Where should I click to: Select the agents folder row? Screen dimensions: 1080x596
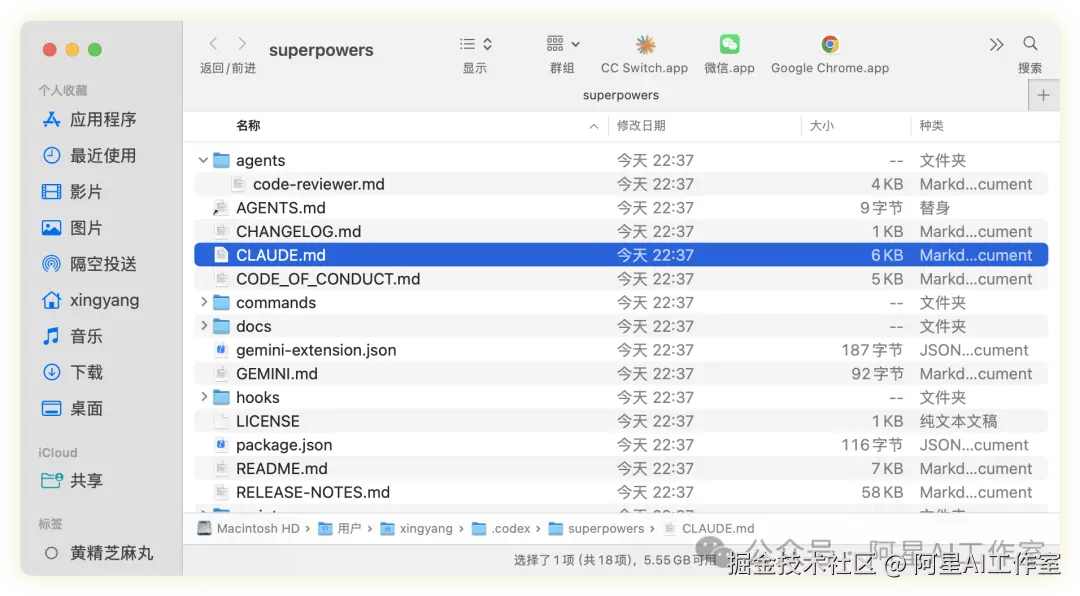pyautogui.click(x=621, y=161)
